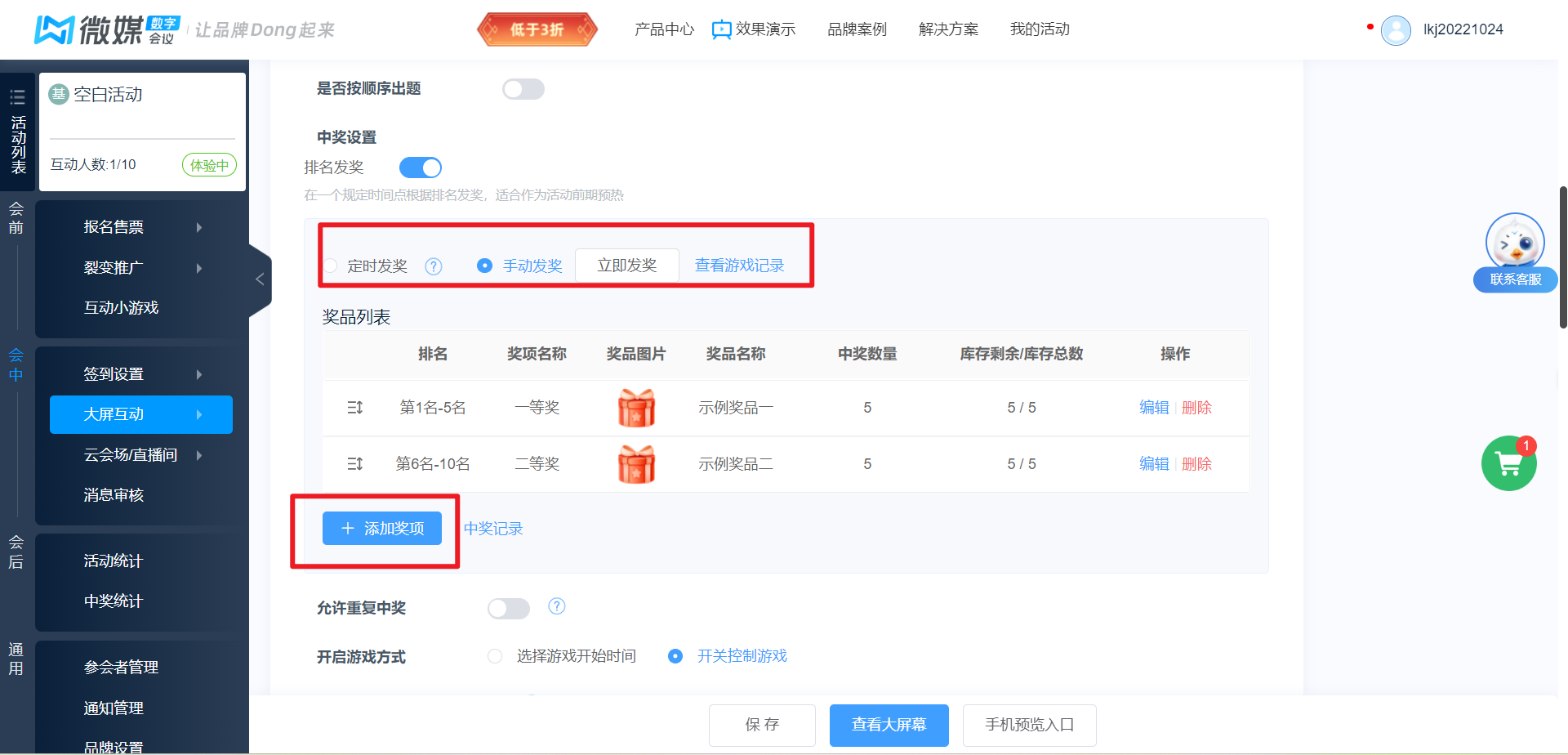The image size is (1568, 755).
Task: Click the sort handle for 第6名-10名 row
Action: coord(355,464)
